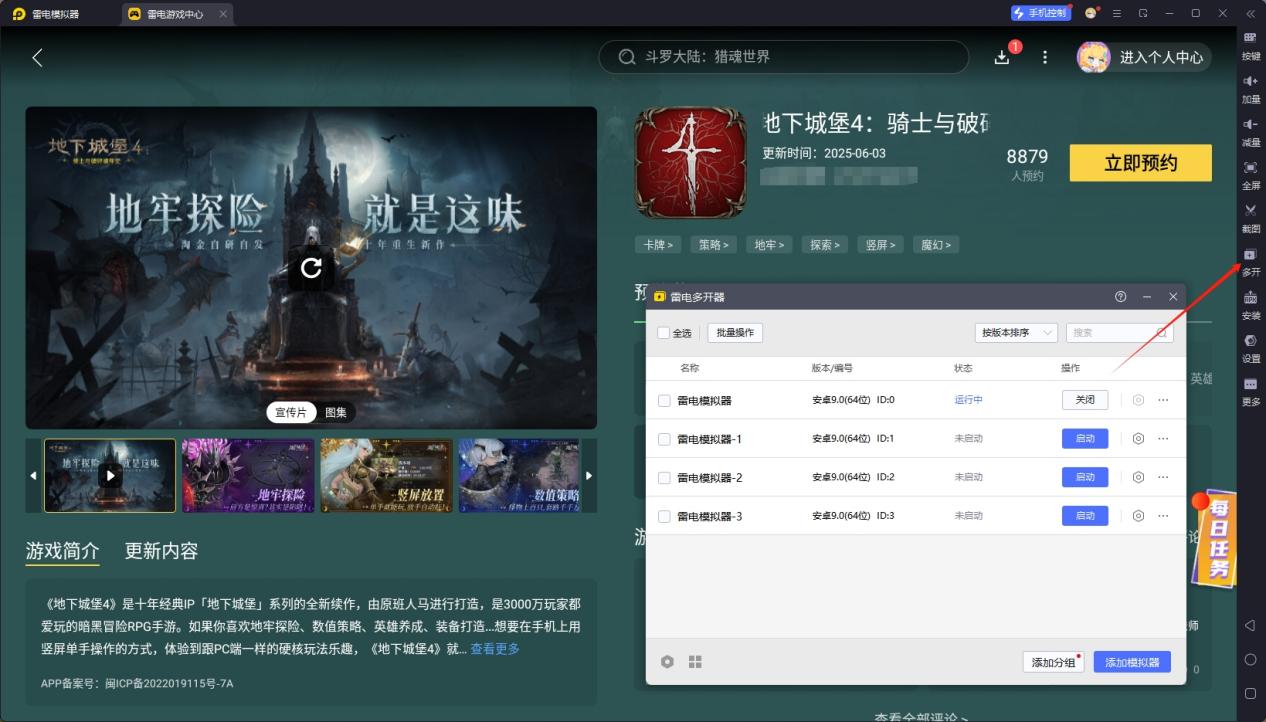
Task: Click the 添加分组 button
Action: [1053, 662]
